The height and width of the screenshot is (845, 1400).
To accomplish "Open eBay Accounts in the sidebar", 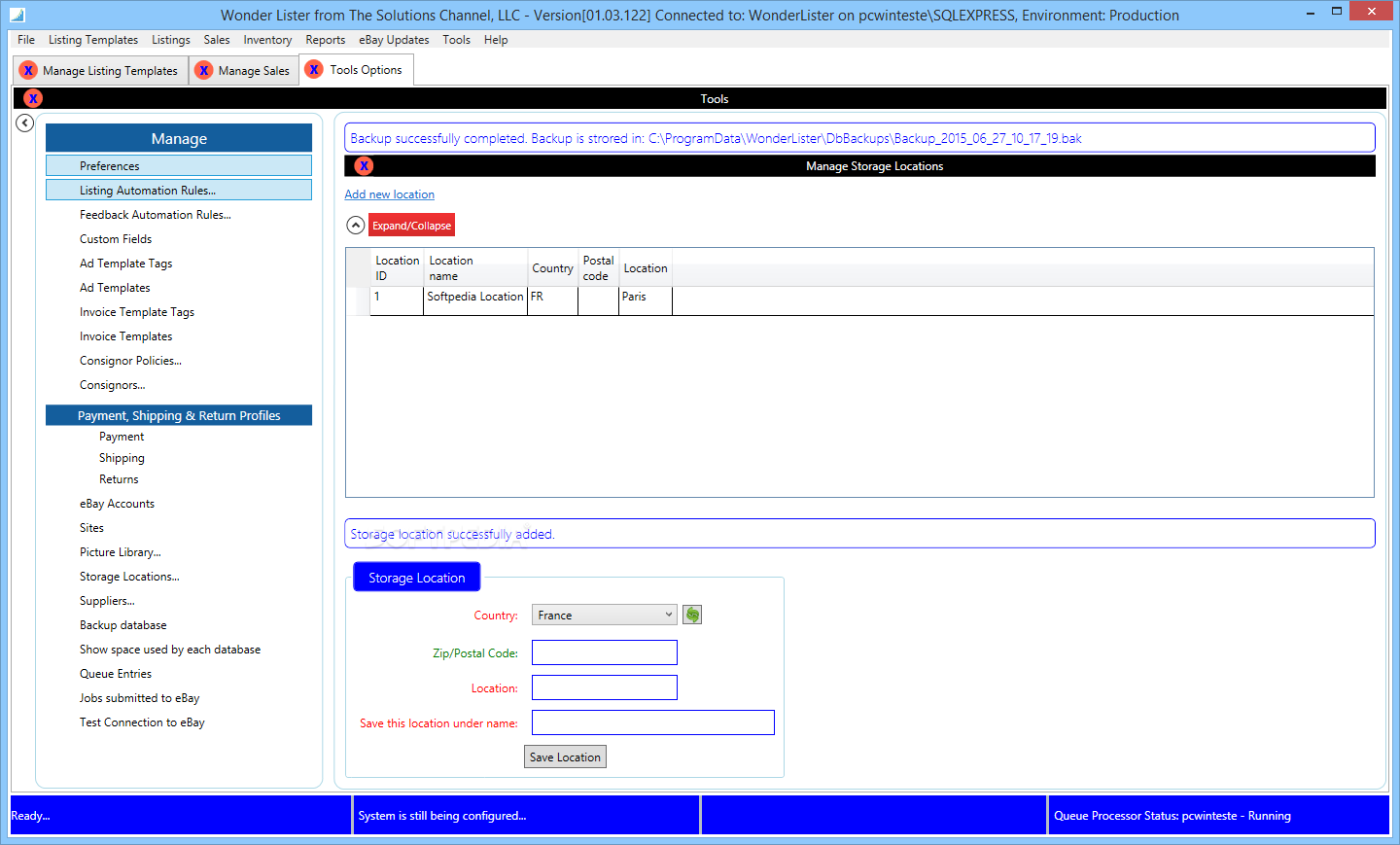I will (117, 504).
